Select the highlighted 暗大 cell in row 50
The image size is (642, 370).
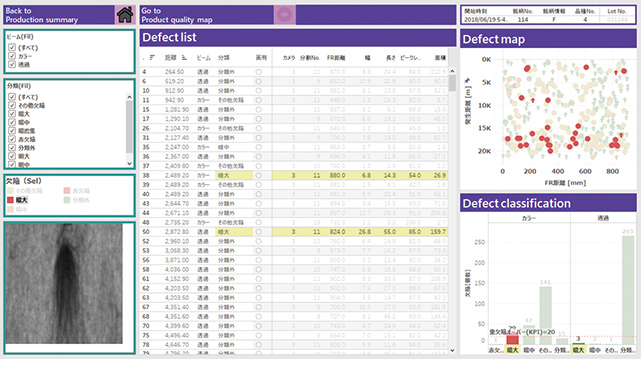(234, 232)
